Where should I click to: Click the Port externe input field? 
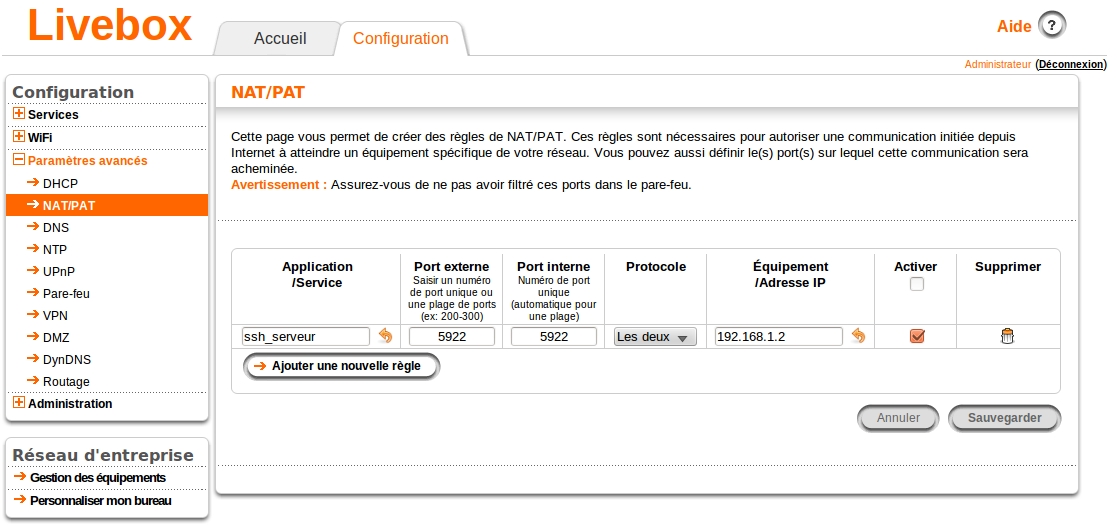(x=452, y=337)
